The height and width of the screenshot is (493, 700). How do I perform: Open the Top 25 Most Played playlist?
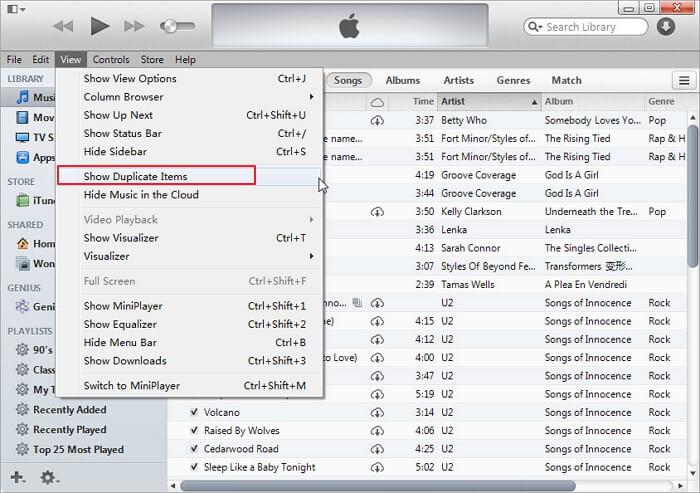(x=79, y=450)
